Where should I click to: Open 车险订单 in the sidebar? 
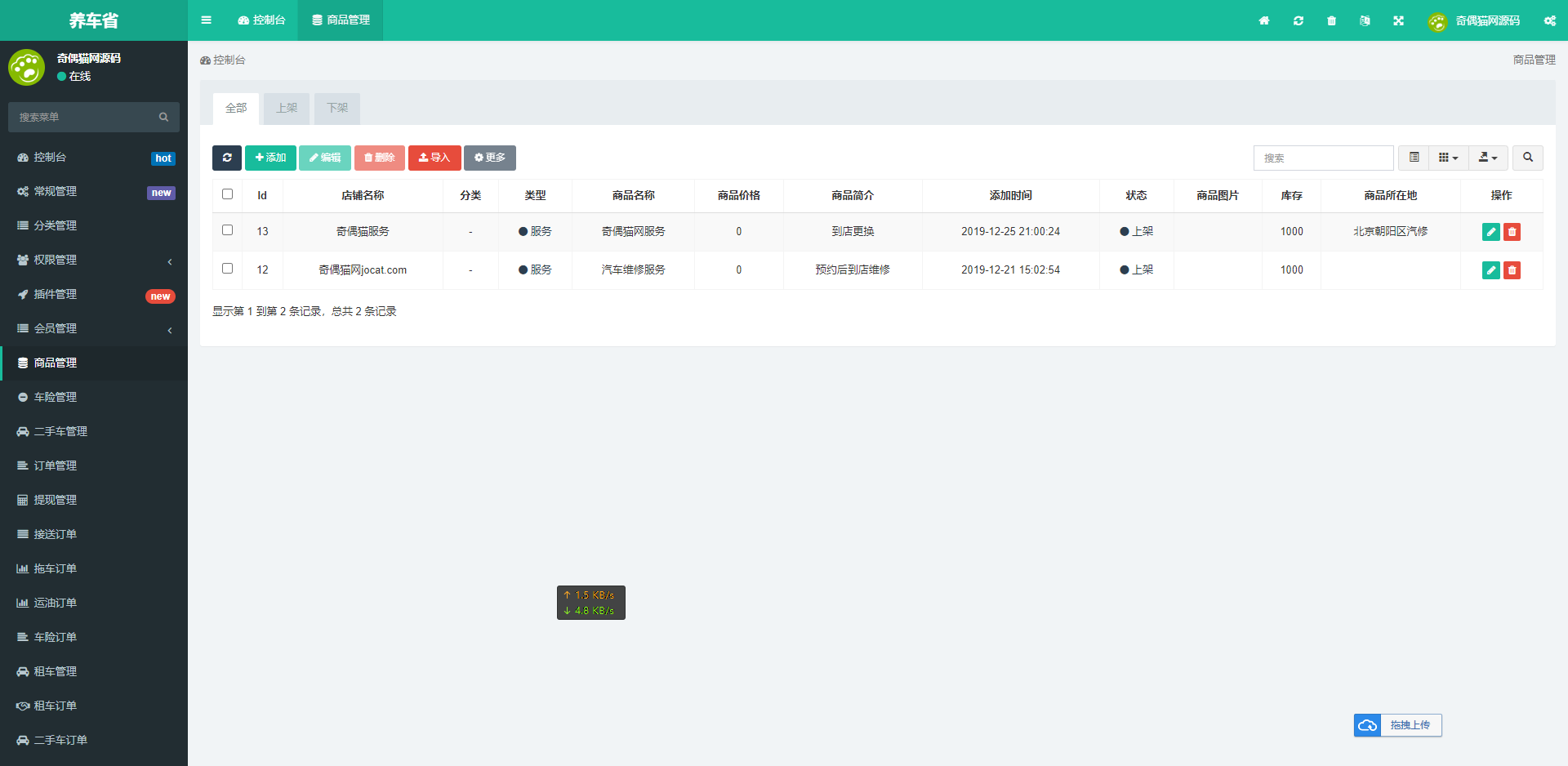[x=94, y=637]
